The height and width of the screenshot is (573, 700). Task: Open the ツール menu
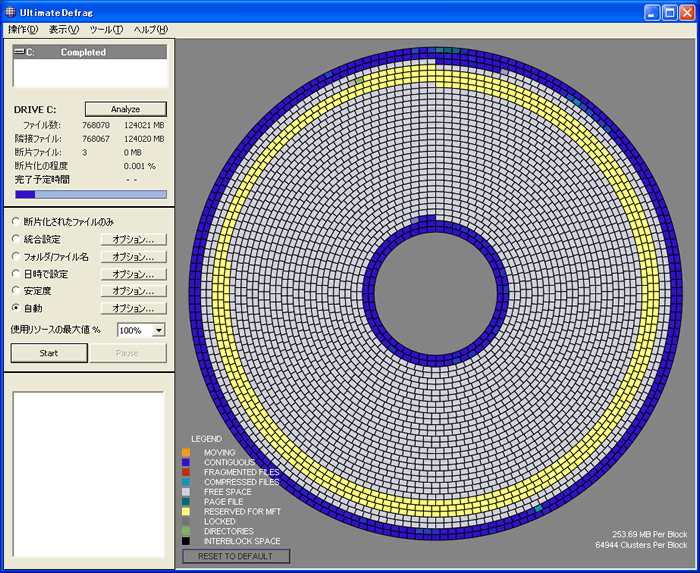pyautogui.click(x=106, y=30)
